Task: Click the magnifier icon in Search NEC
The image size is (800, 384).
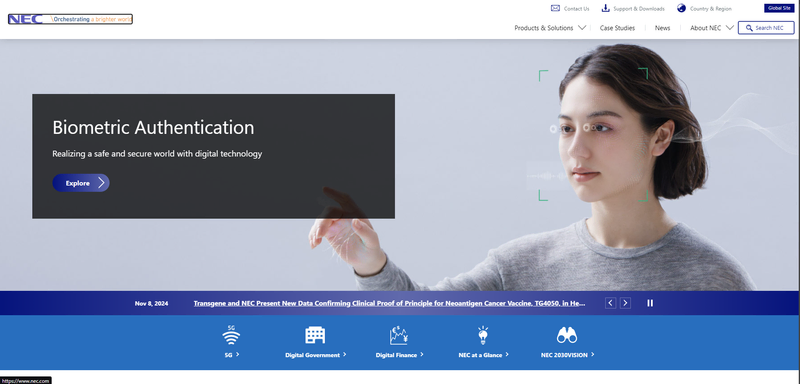Action: [749, 28]
